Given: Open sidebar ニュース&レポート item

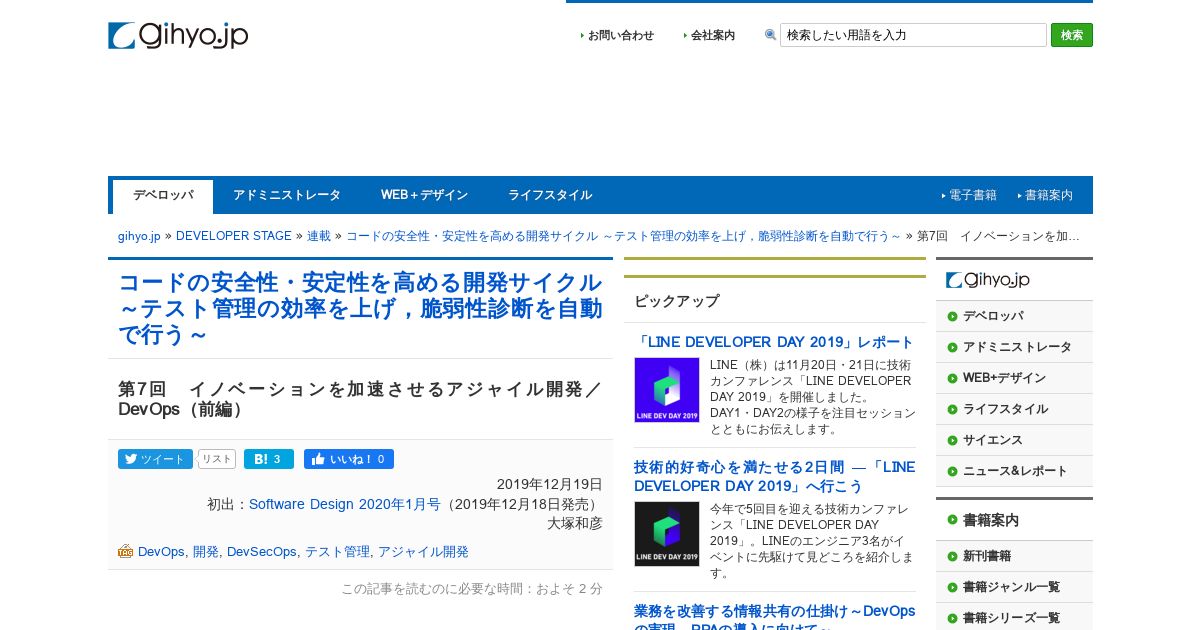Looking at the screenshot, I should (x=1014, y=471).
